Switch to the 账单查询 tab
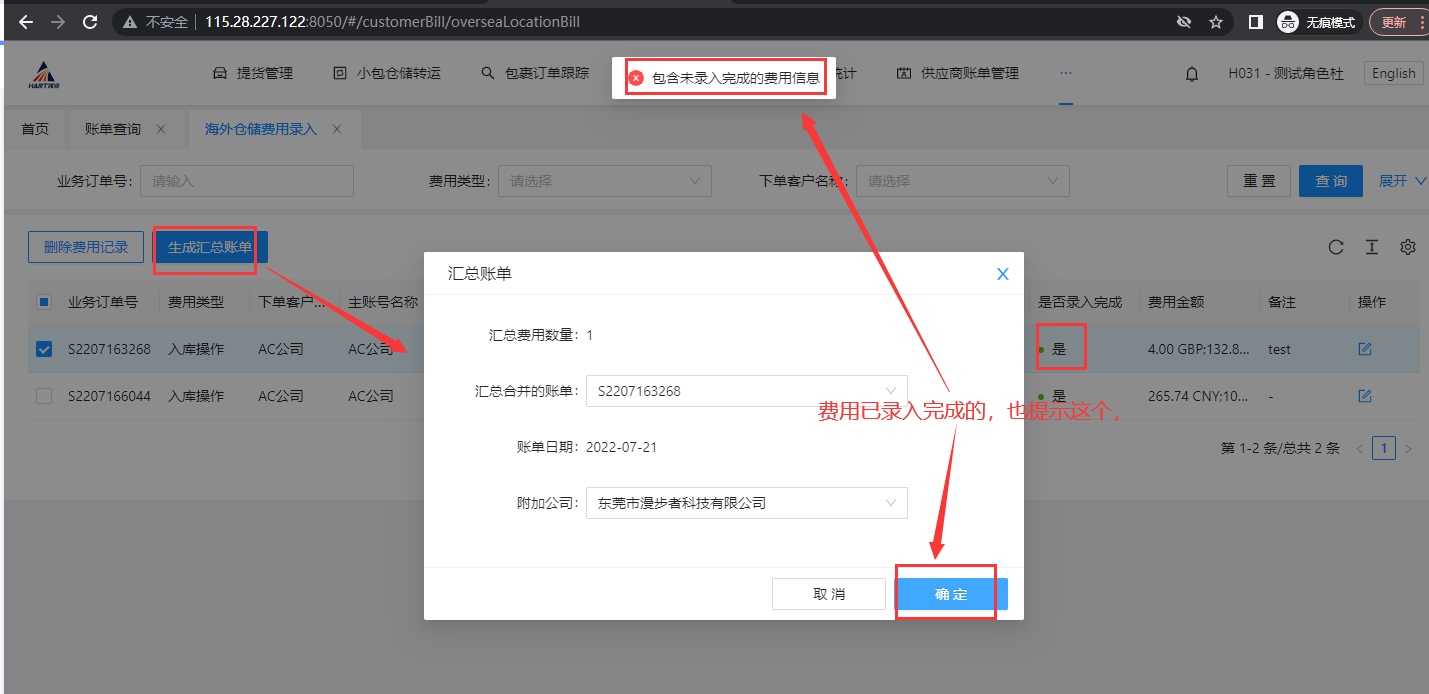This screenshot has width=1429, height=694. tap(112, 129)
